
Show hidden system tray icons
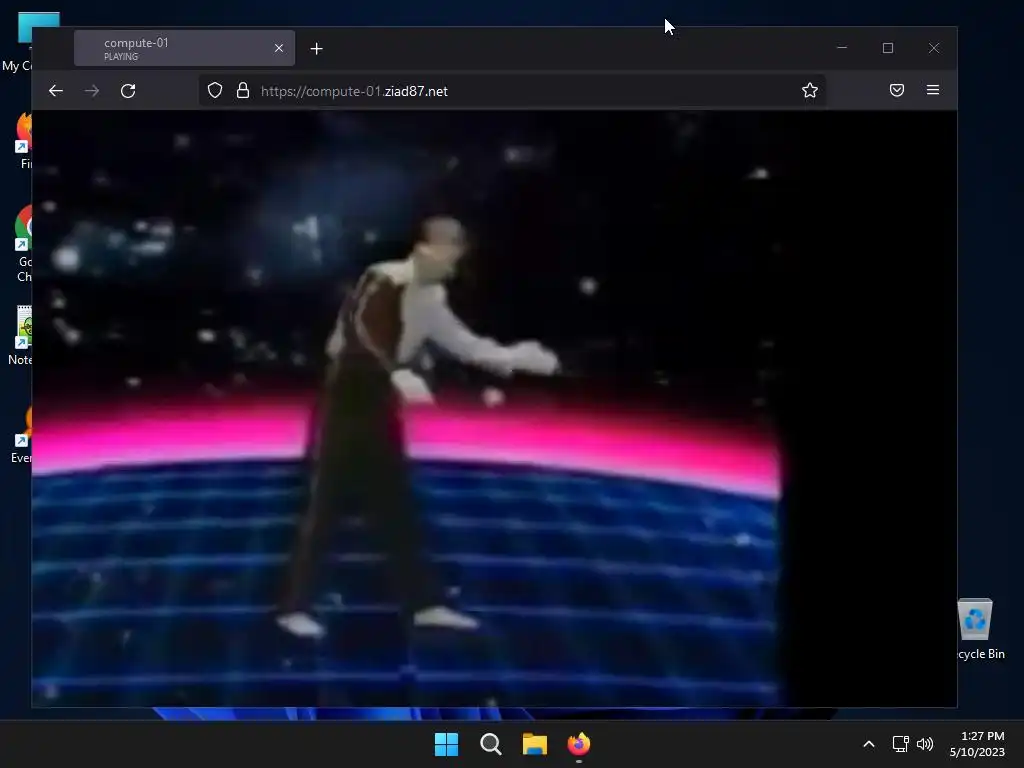[869, 744]
